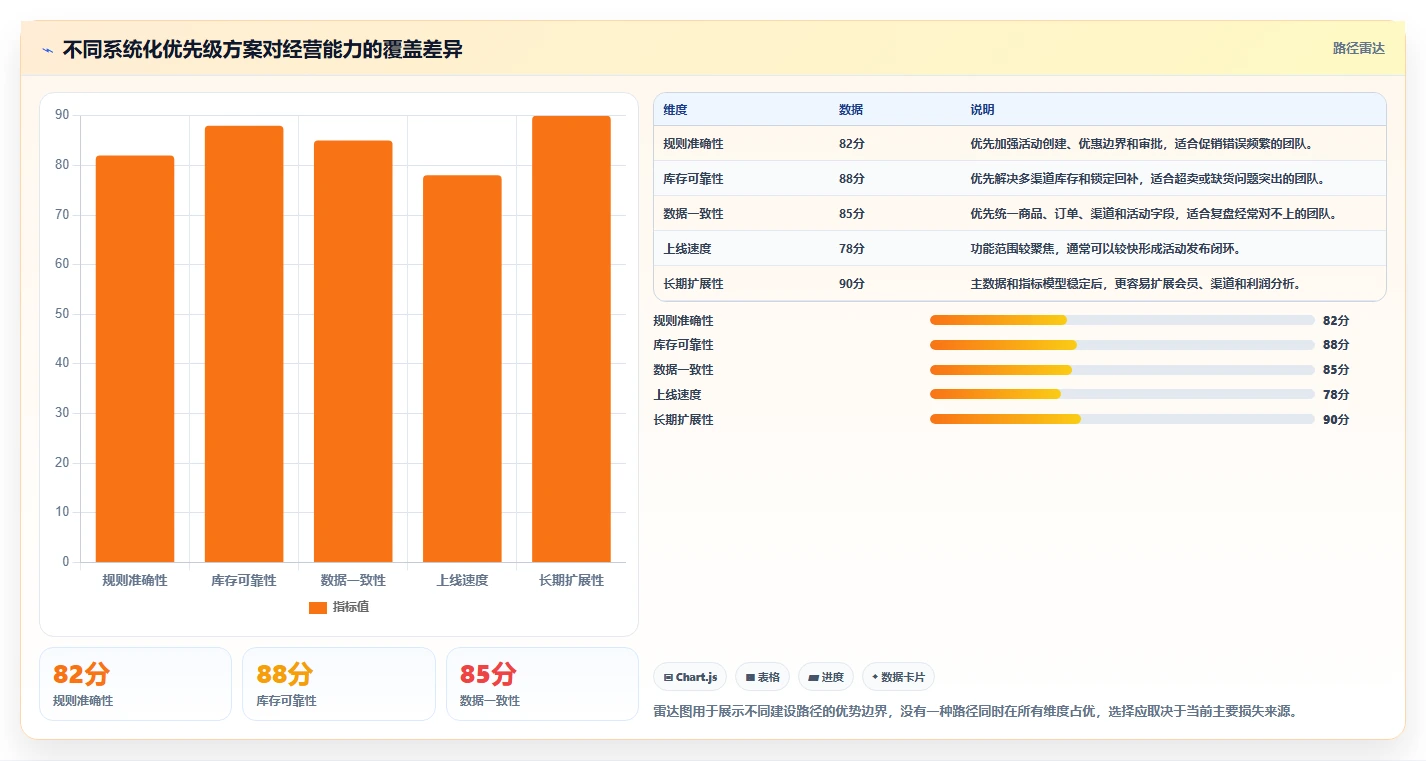Screen dimensions: 1426x761
Task: Click the 长期扩展性 x-axis label
Action: tap(571, 580)
